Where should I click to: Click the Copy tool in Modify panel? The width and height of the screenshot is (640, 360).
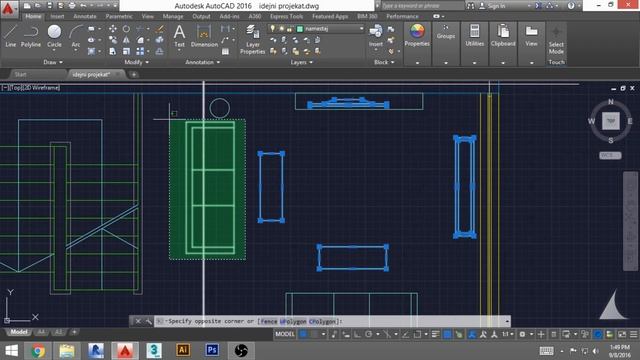113,40
